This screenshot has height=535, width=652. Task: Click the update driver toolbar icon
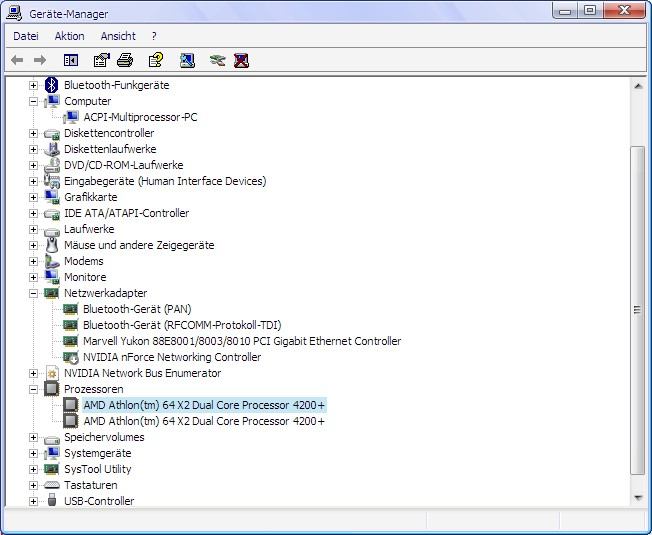217,61
